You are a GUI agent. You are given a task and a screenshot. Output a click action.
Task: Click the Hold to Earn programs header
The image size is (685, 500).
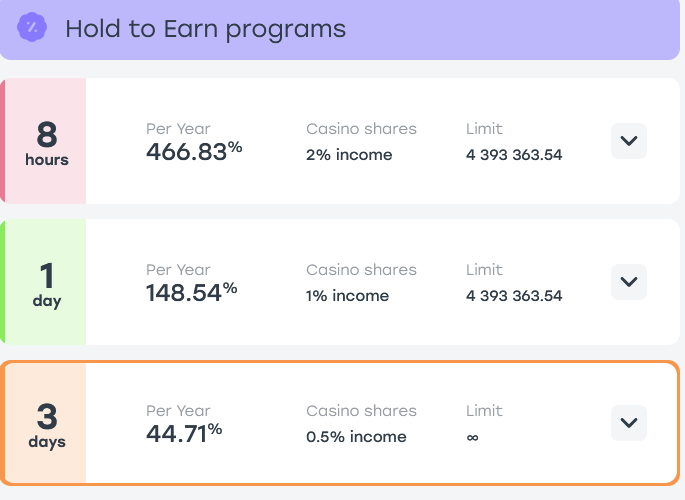pos(205,29)
